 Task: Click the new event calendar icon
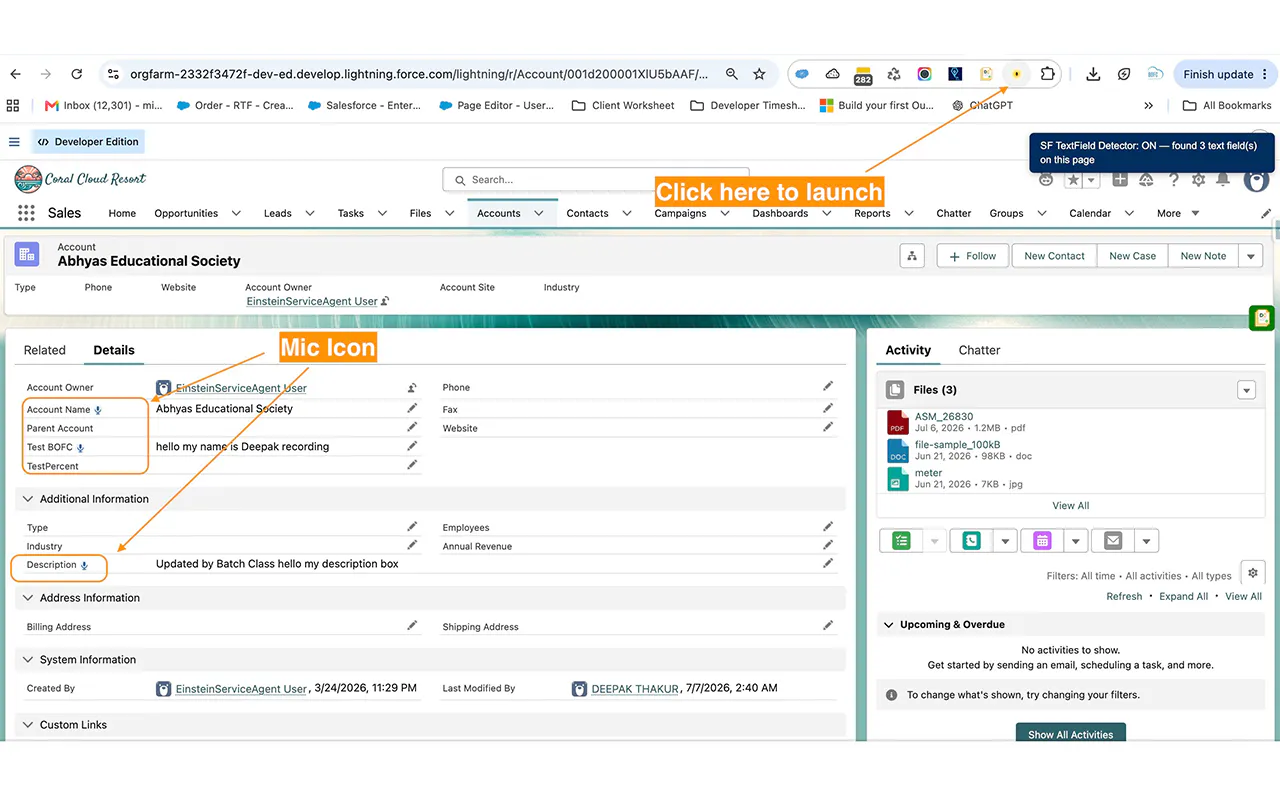pos(1043,541)
